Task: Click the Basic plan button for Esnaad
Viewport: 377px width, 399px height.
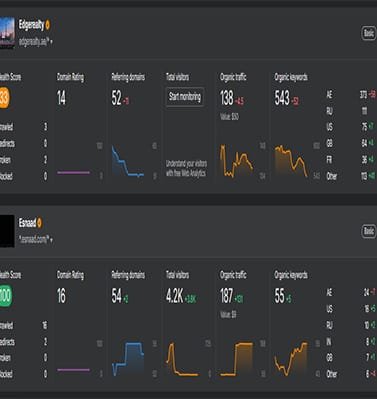Action: (369, 231)
